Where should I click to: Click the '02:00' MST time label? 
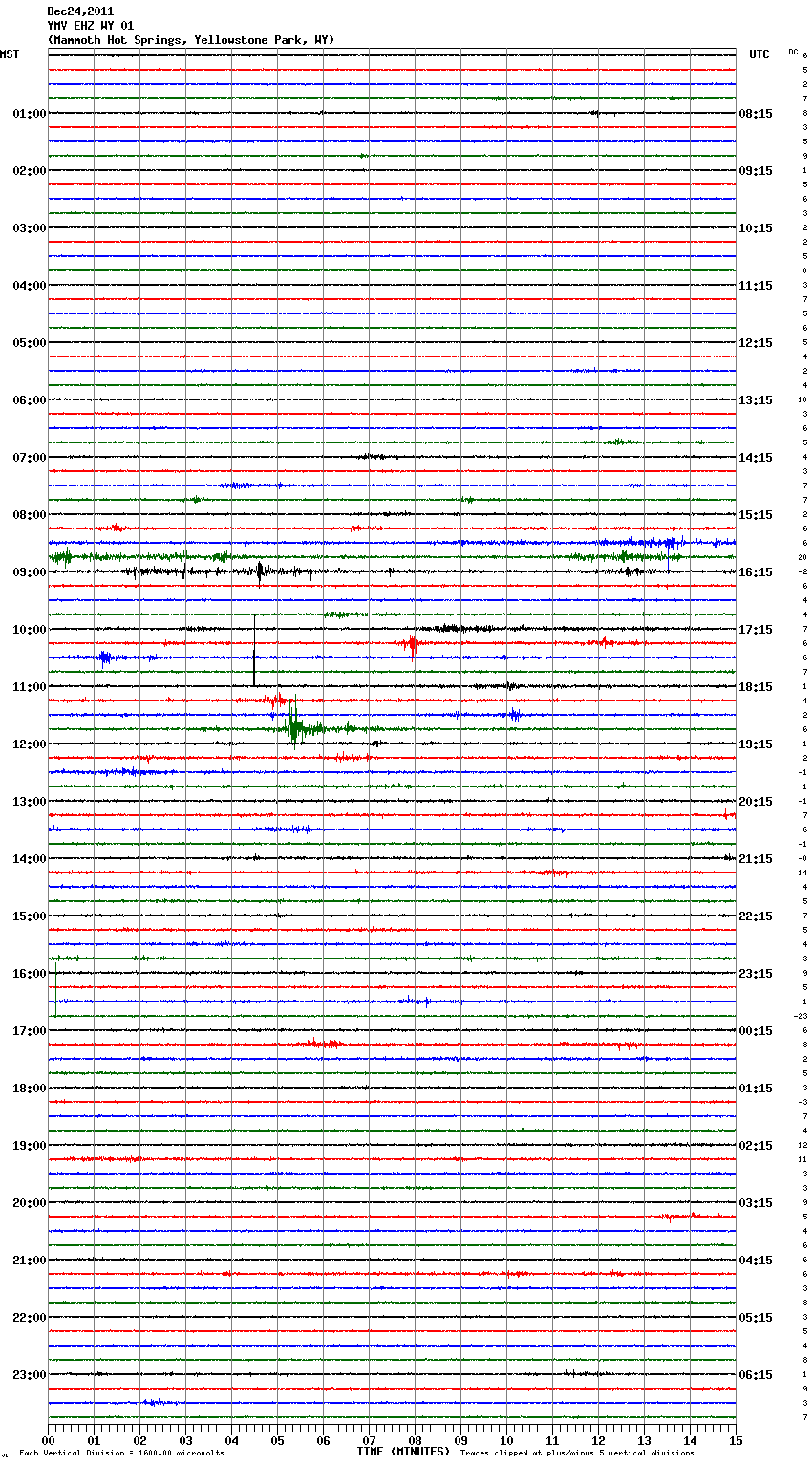click(30, 171)
